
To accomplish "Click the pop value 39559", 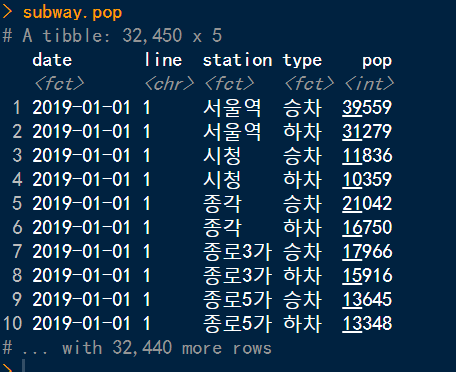I will 367,107.
